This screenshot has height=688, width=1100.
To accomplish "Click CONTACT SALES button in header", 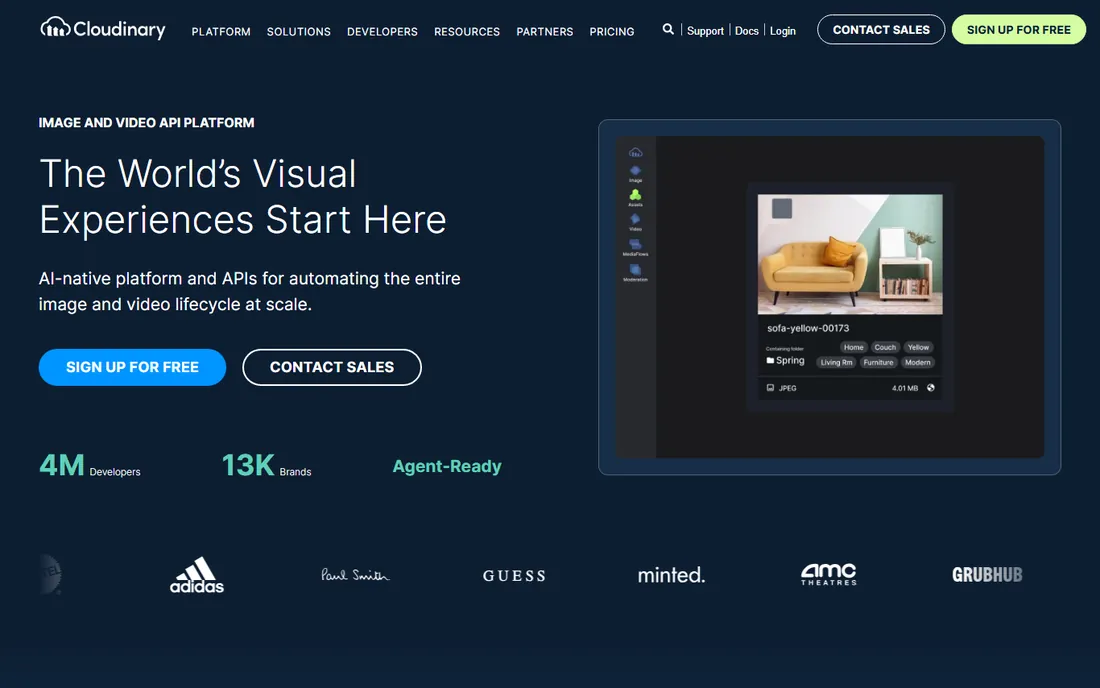I will click(881, 29).
